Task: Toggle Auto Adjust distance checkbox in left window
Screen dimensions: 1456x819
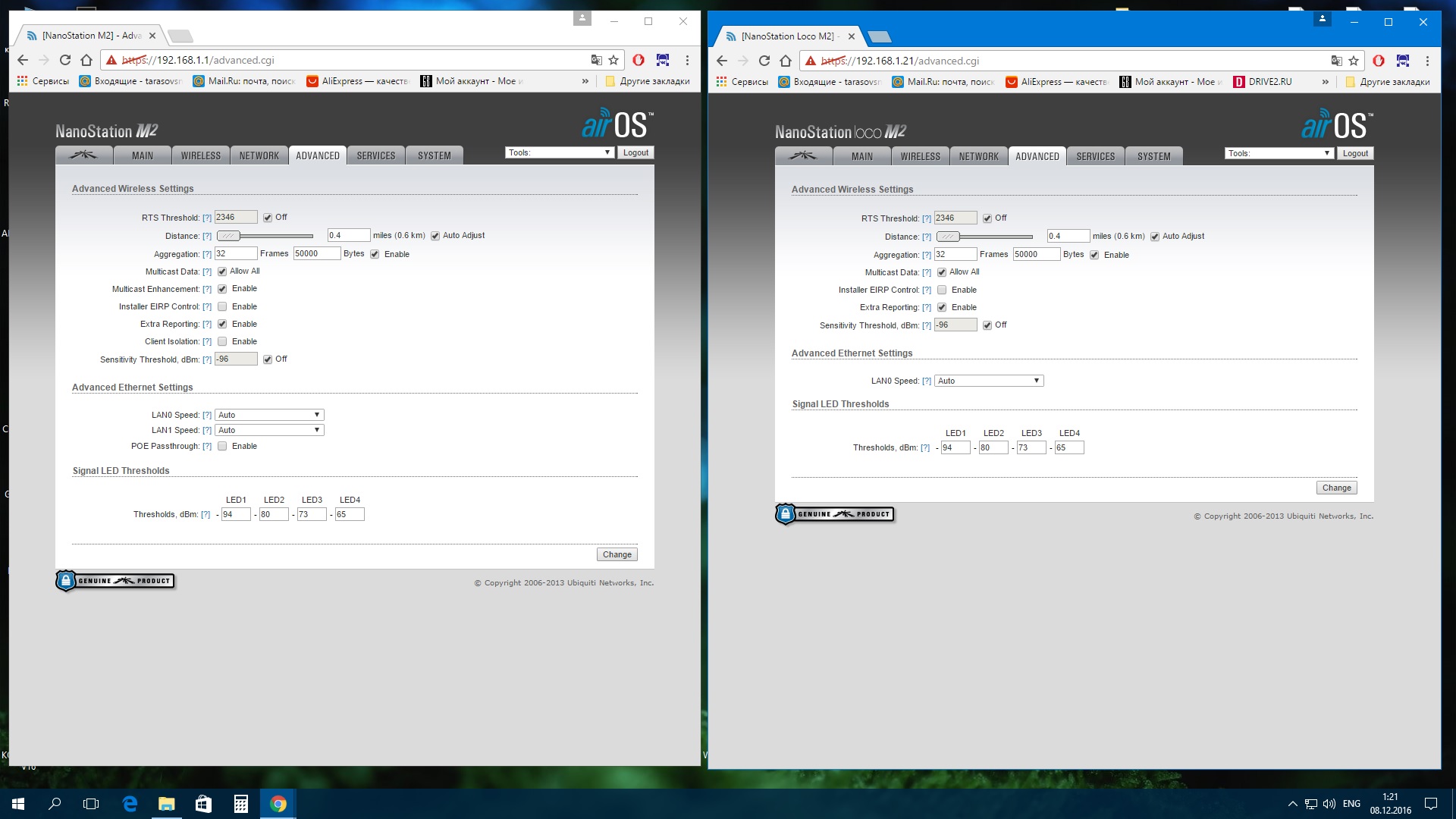Action: coord(435,236)
